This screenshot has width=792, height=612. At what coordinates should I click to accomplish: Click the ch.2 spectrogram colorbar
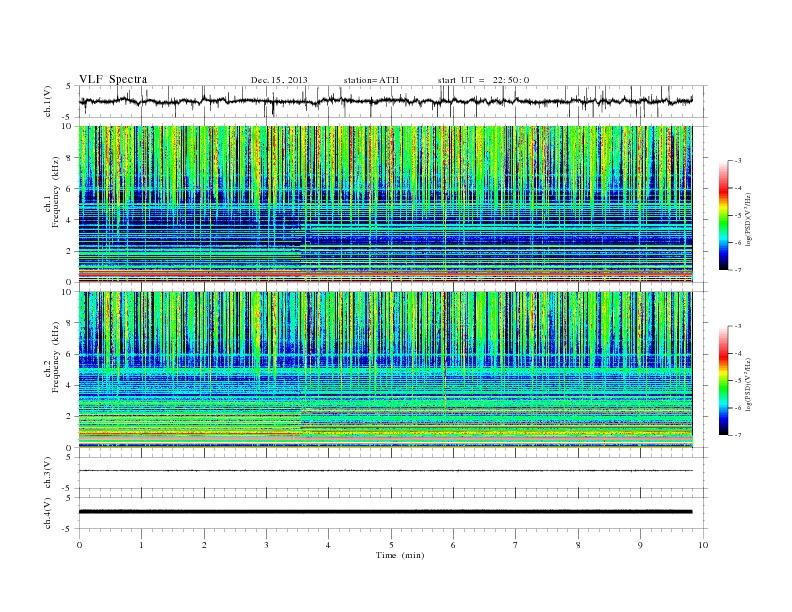click(x=723, y=380)
